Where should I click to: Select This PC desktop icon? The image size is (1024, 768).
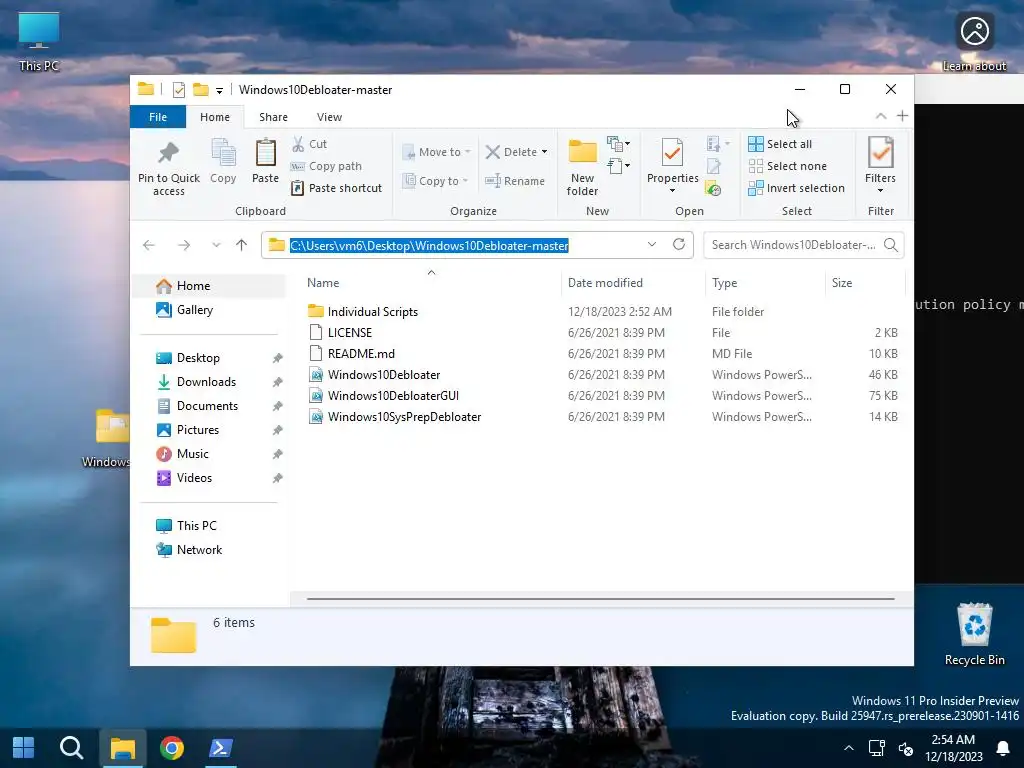[x=39, y=42]
